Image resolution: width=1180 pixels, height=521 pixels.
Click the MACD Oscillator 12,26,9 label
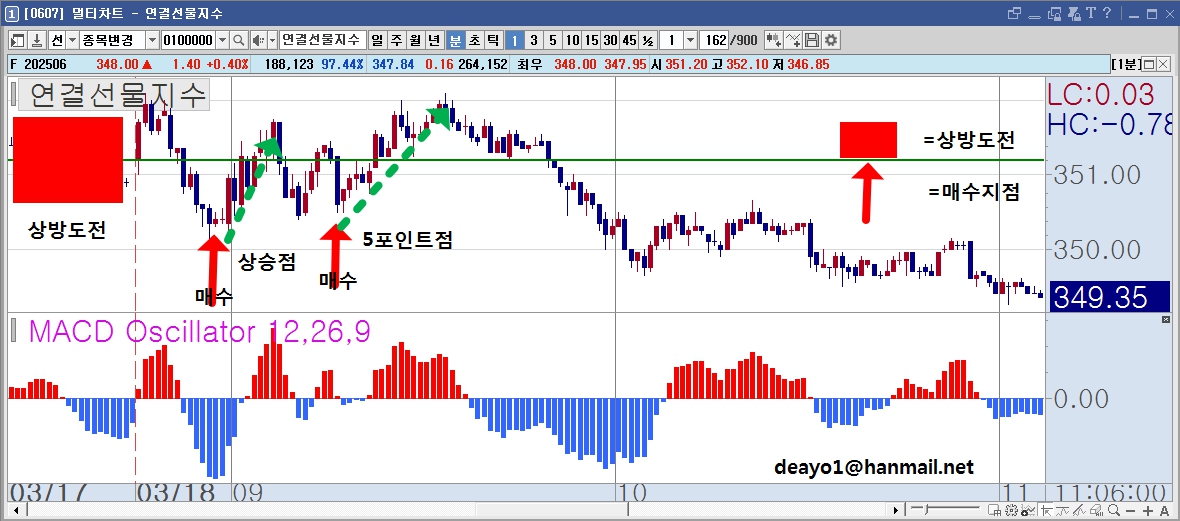199,331
